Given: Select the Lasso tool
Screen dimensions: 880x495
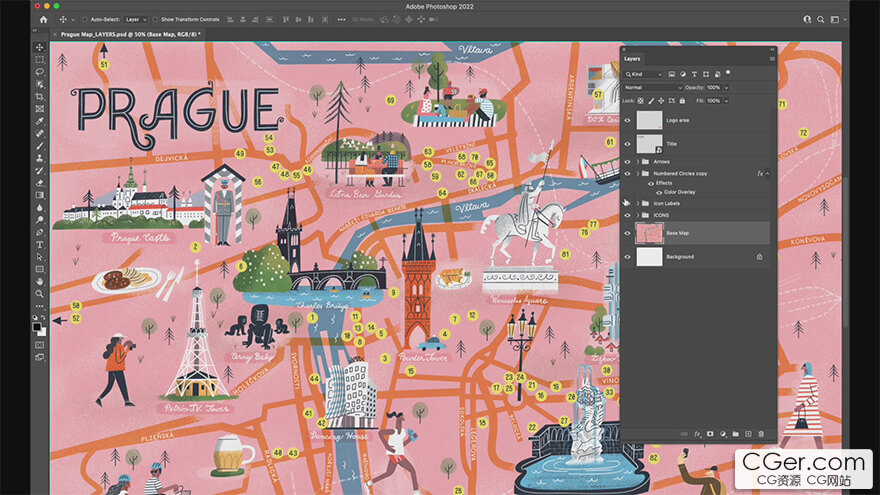Looking at the screenshot, I should 39,72.
